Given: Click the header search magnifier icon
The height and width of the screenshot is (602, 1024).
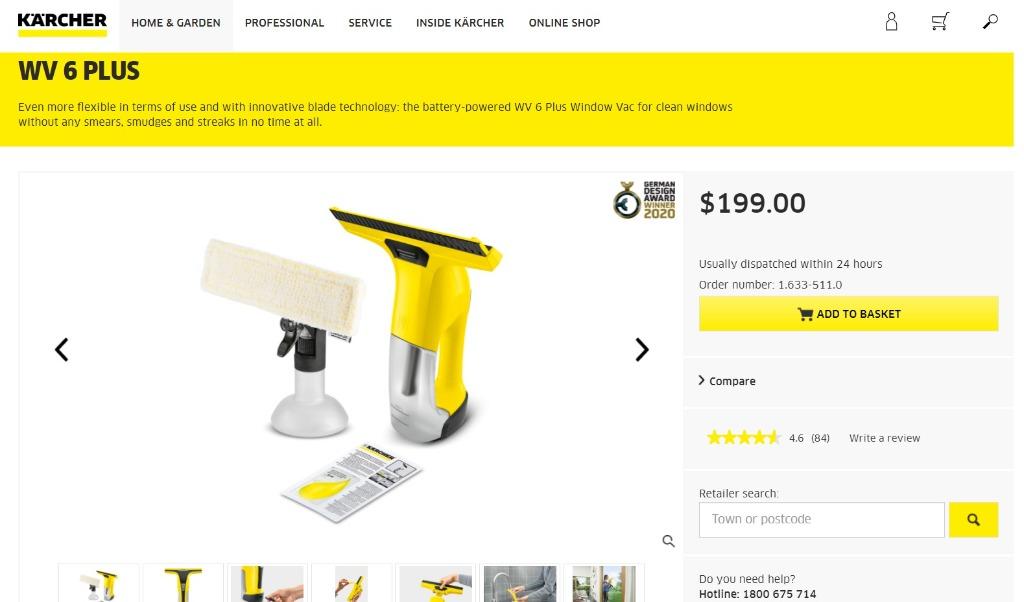Looking at the screenshot, I should (990, 22).
